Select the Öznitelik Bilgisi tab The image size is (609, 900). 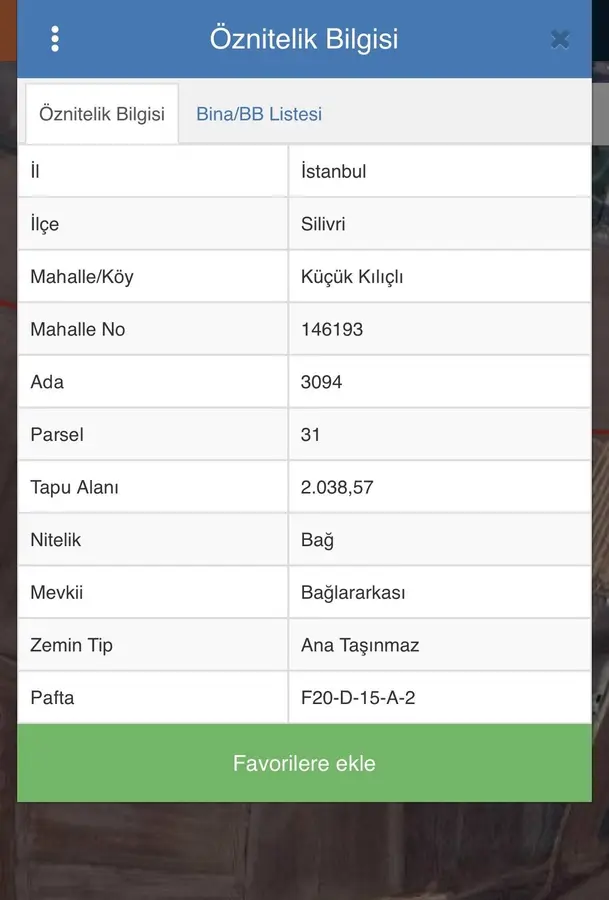coord(102,114)
